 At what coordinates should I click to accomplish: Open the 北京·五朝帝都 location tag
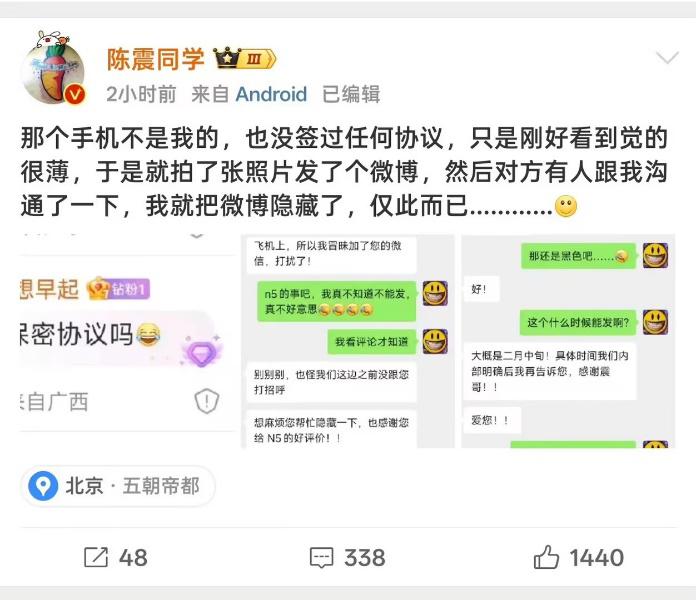tap(118, 486)
